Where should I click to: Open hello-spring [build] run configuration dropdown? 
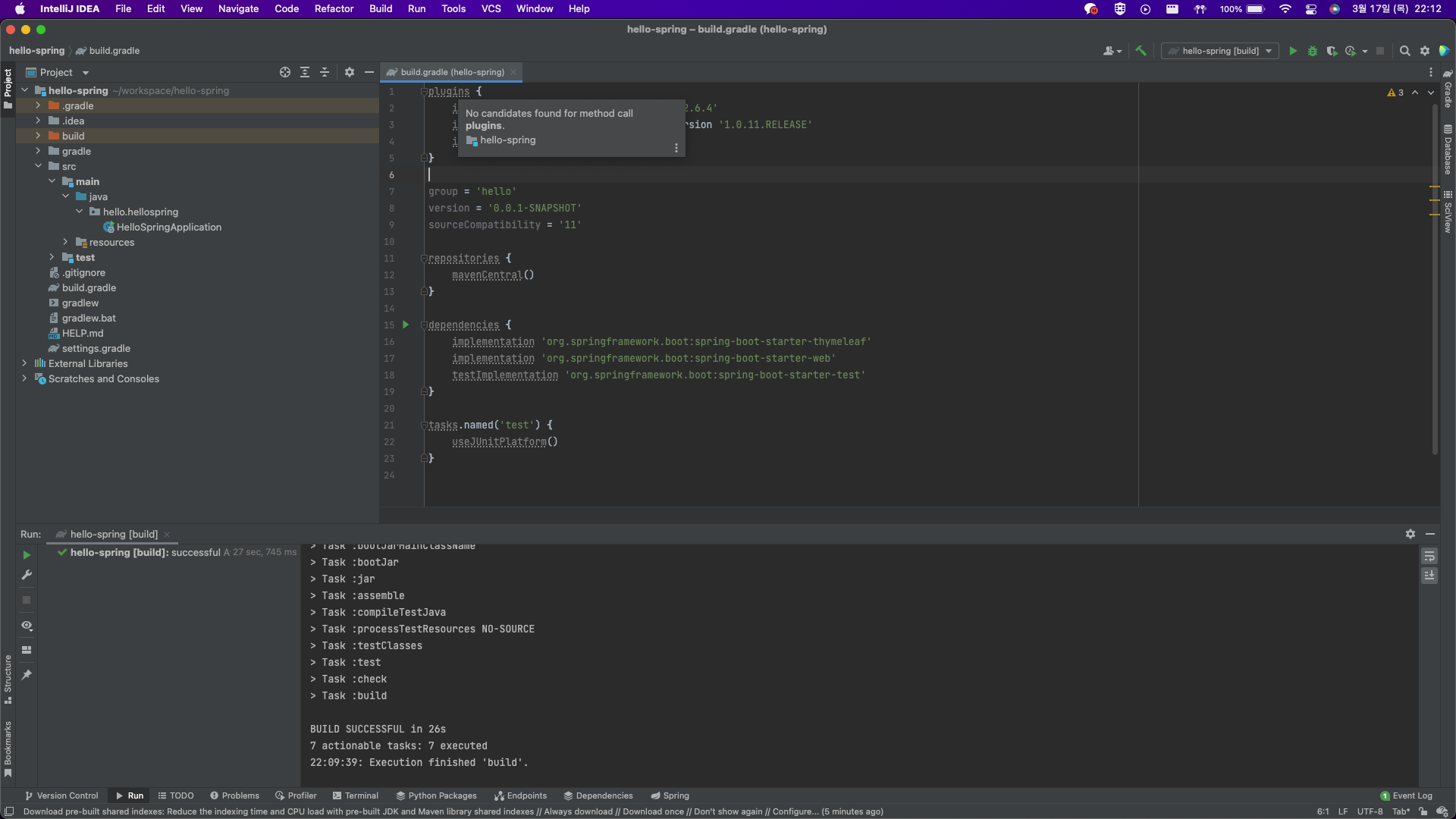[1221, 51]
